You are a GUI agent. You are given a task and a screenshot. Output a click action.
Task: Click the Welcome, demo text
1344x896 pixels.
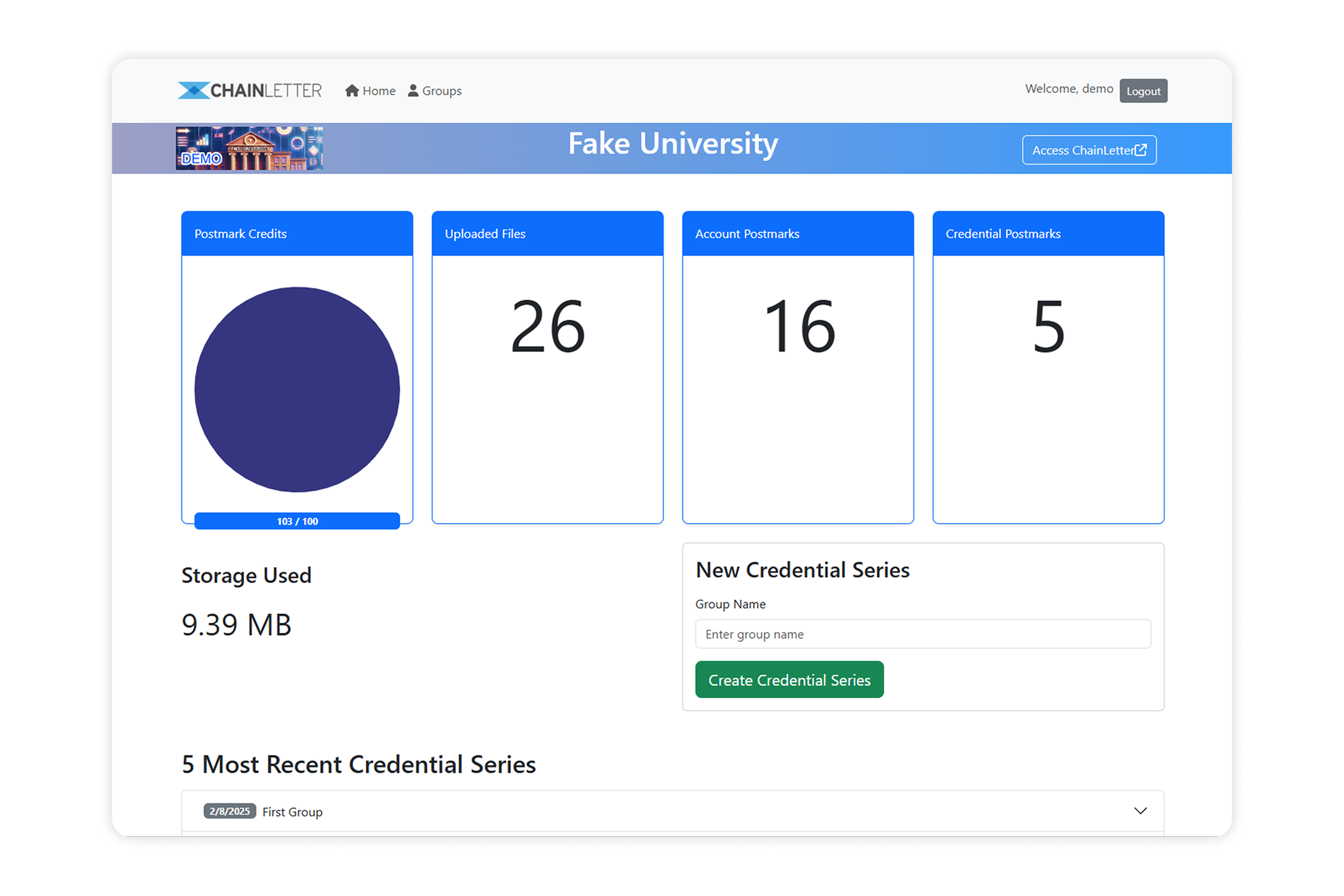coord(1068,88)
